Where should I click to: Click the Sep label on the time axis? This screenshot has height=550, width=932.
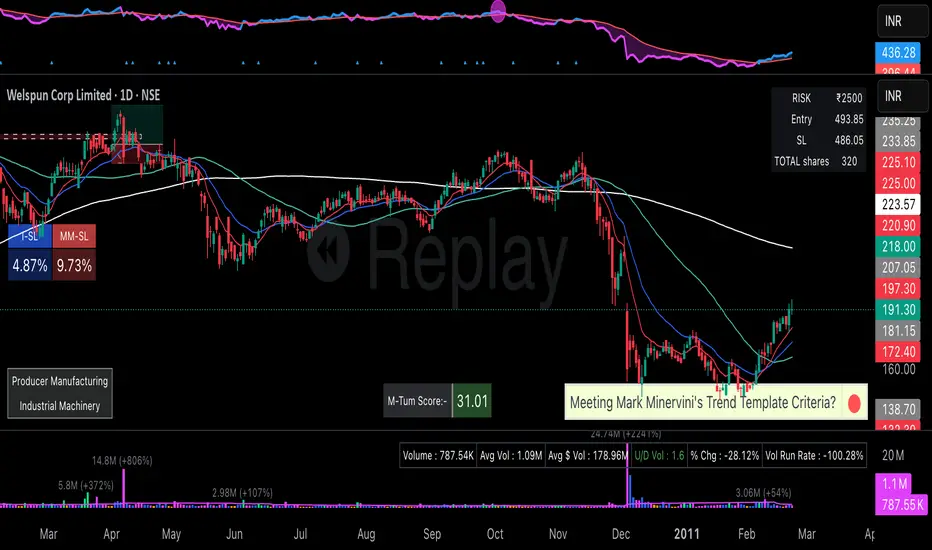coord(432,534)
